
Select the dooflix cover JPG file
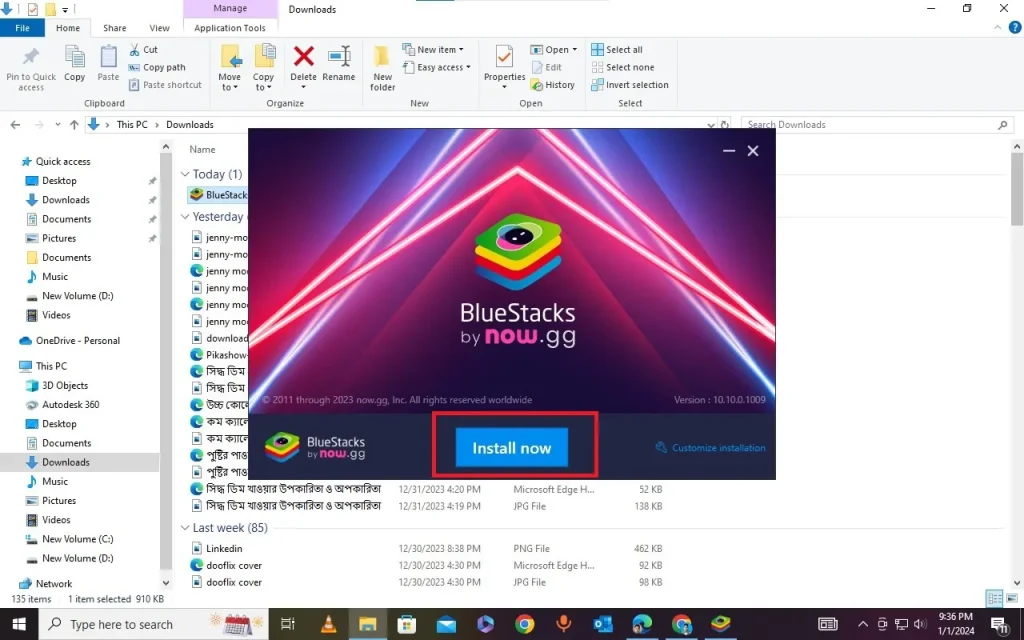234,582
